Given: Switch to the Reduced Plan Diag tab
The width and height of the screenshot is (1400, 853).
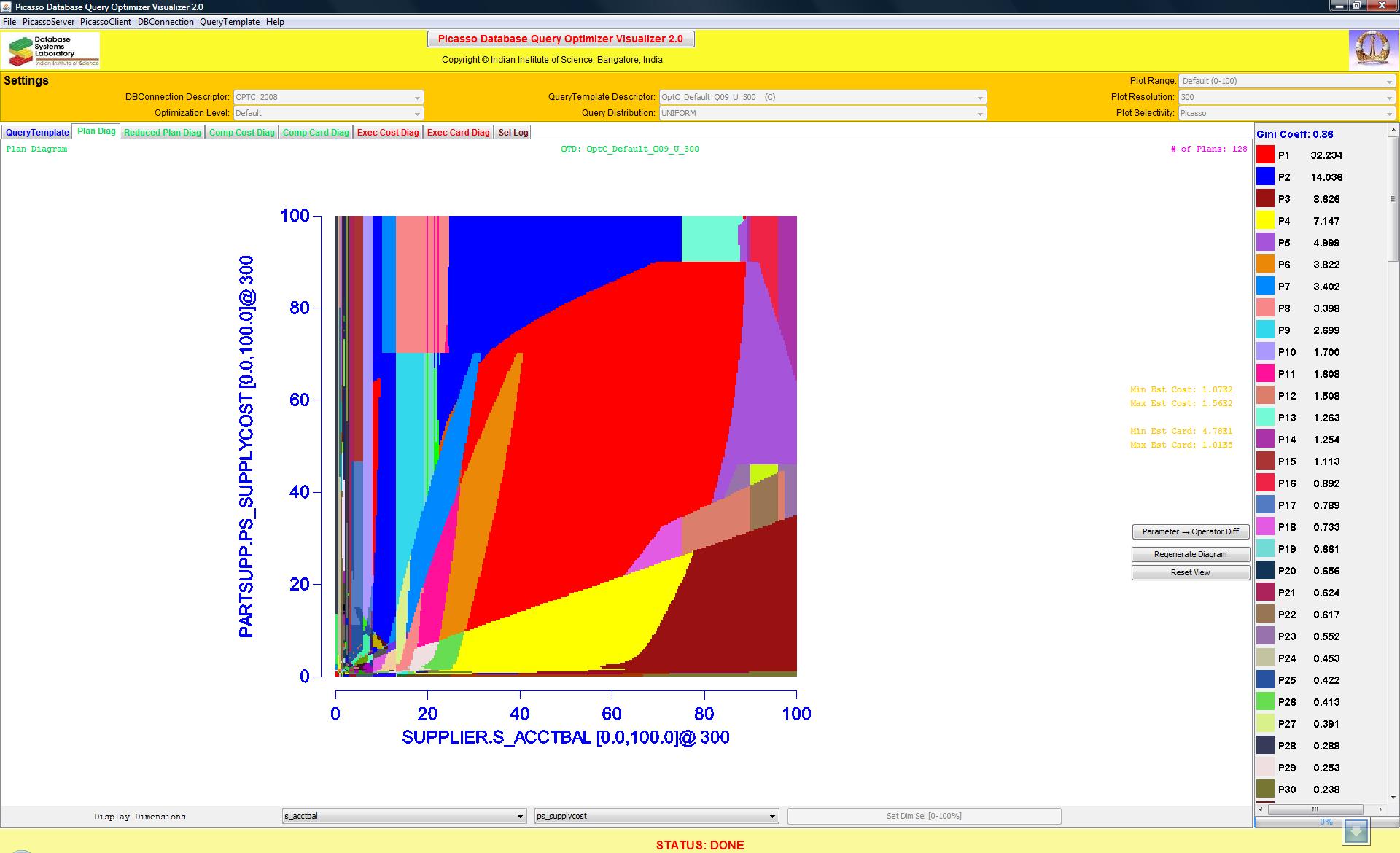Looking at the screenshot, I should pos(162,133).
